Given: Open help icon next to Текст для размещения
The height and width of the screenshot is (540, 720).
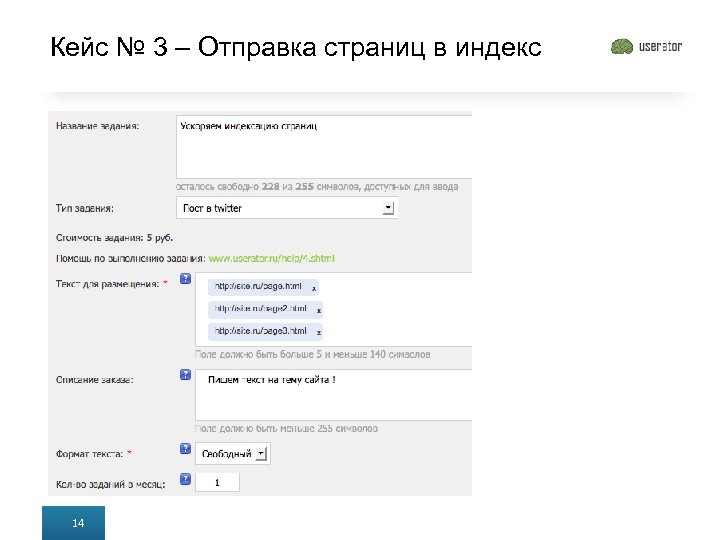Looking at the screenshot, I should pos(185,278).
